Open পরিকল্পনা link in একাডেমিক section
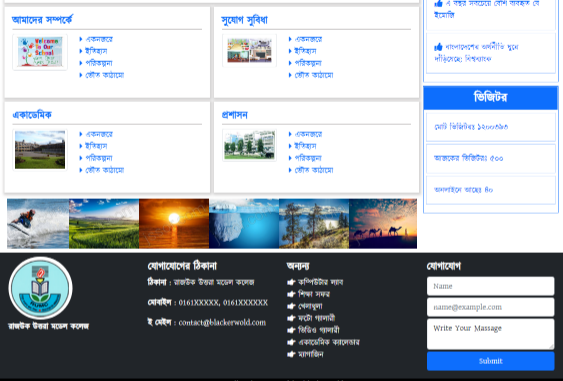Viewport: 563px width, 381px height. [99, 158]
